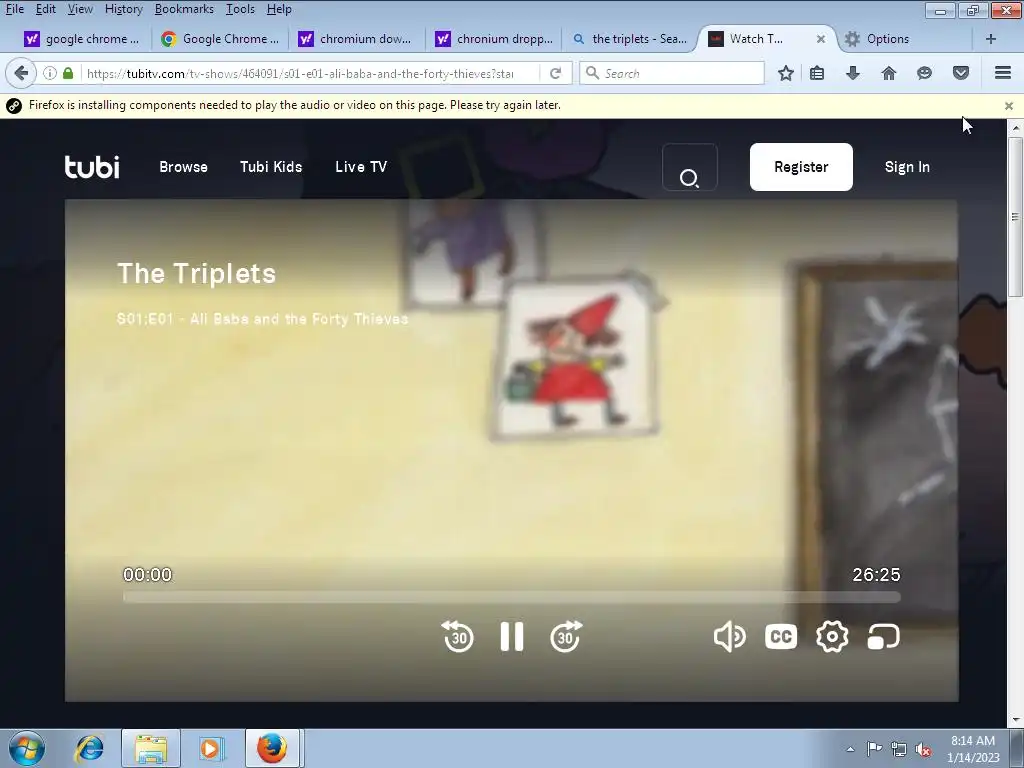Open the File menu

[x=14, y=9]
